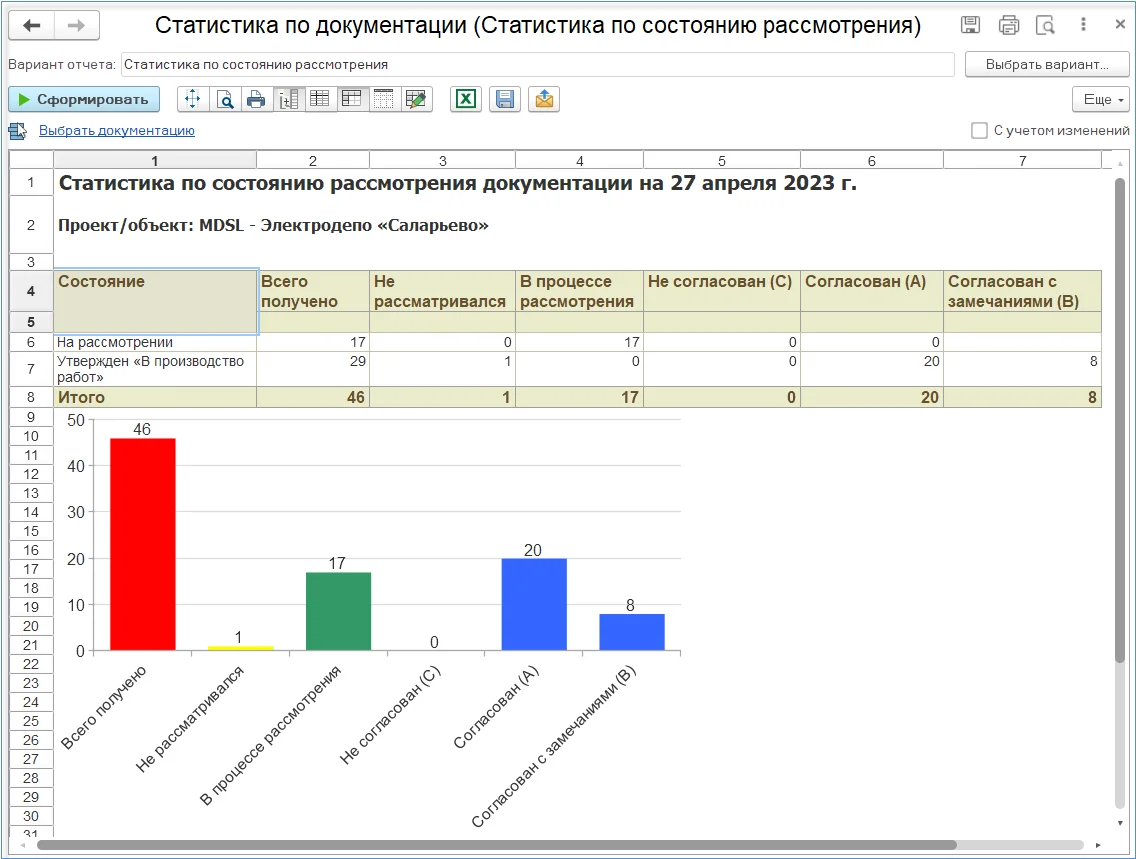Click the title bar save diskette icon
The image size is (1136, 859).
pyautogui.click(x=970, y=25)
